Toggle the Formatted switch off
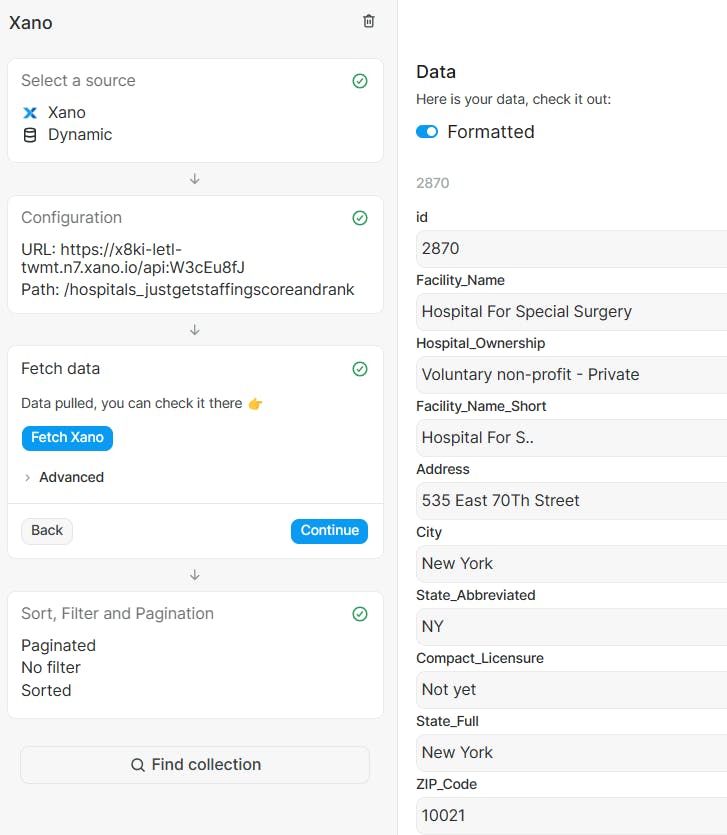 [x=427, y=132]
